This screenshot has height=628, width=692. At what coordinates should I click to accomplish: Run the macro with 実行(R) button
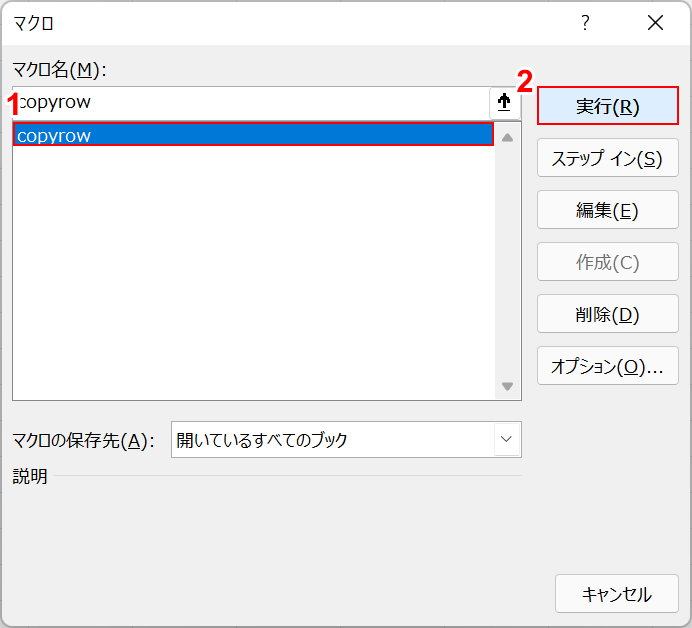click(607, 106)
